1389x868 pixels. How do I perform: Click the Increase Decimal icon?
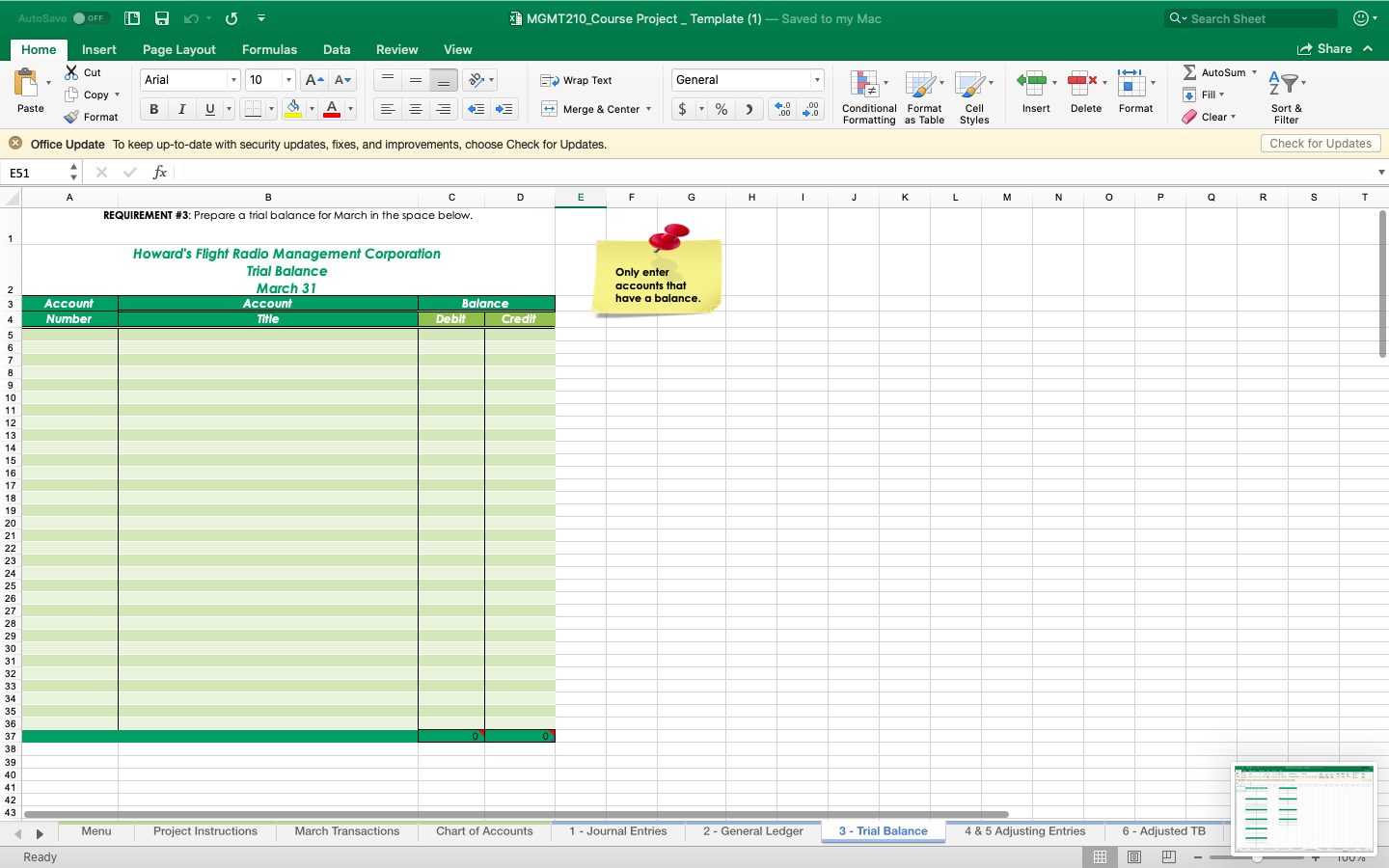[783, 109]
